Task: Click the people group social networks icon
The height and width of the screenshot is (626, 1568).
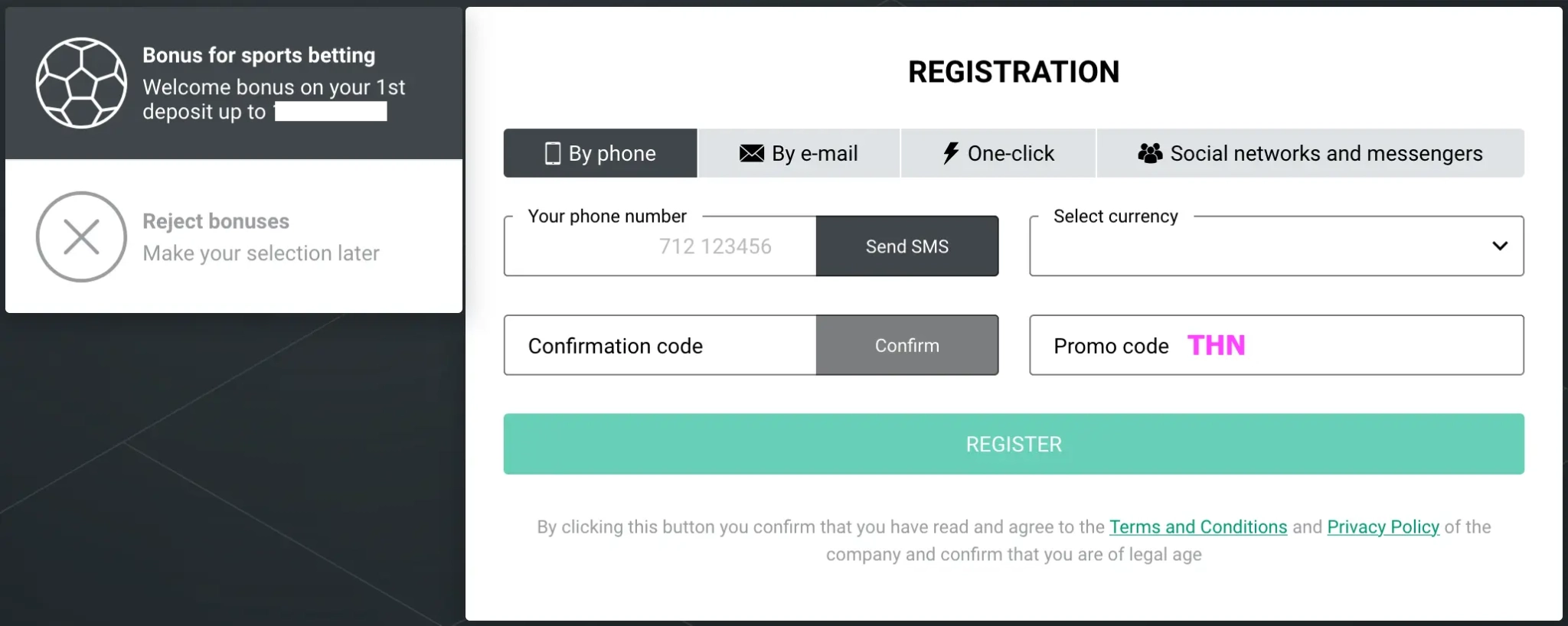Action: click(1149, 153)
